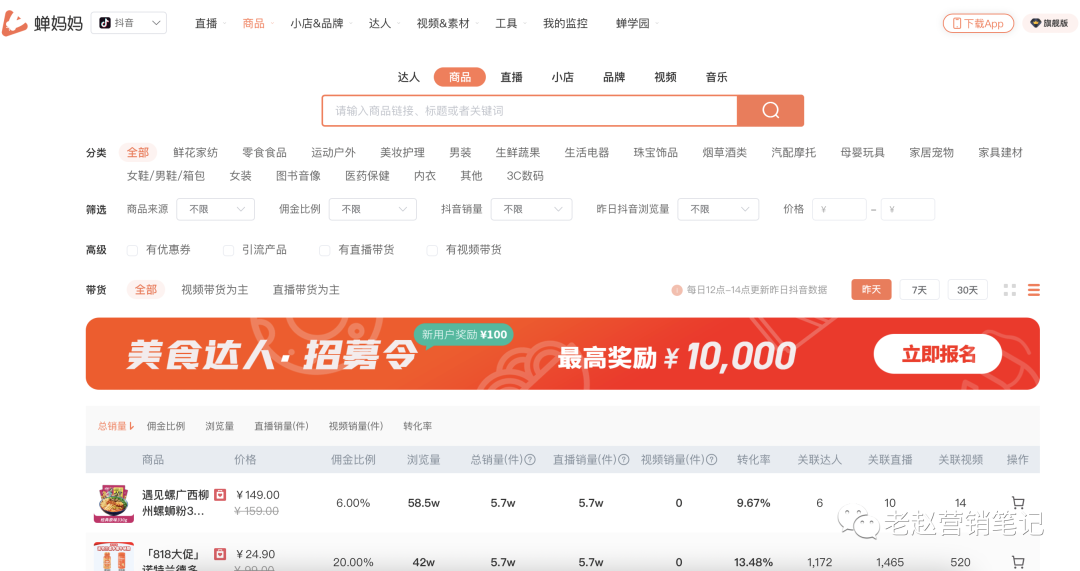Image resolution: width=1080 pixels, height=571 pixels.
Task: Click the 蝉妈妈 logo
Action: click(x=42, y=23)
